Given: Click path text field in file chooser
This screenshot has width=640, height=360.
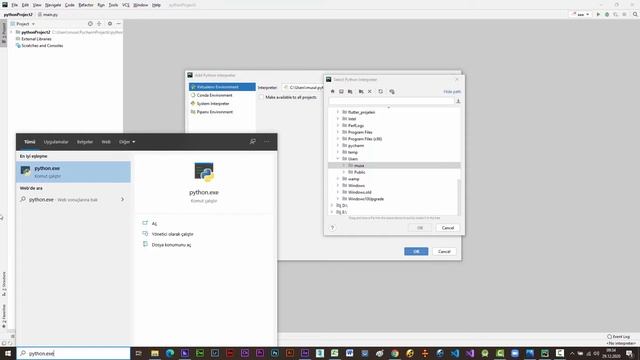Looking at the screenshot, I should pos(391,101).
